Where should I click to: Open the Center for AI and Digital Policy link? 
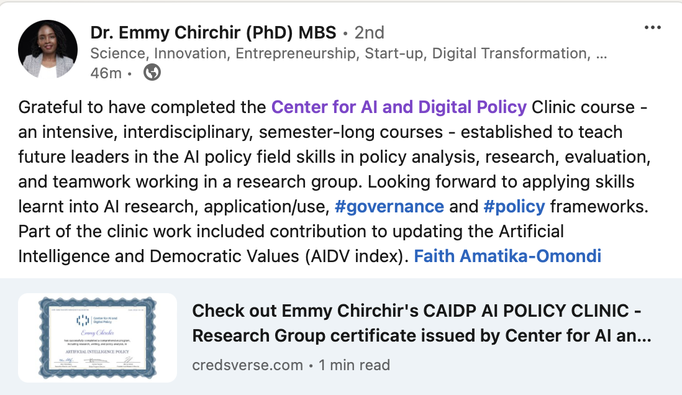pos(399,107)
